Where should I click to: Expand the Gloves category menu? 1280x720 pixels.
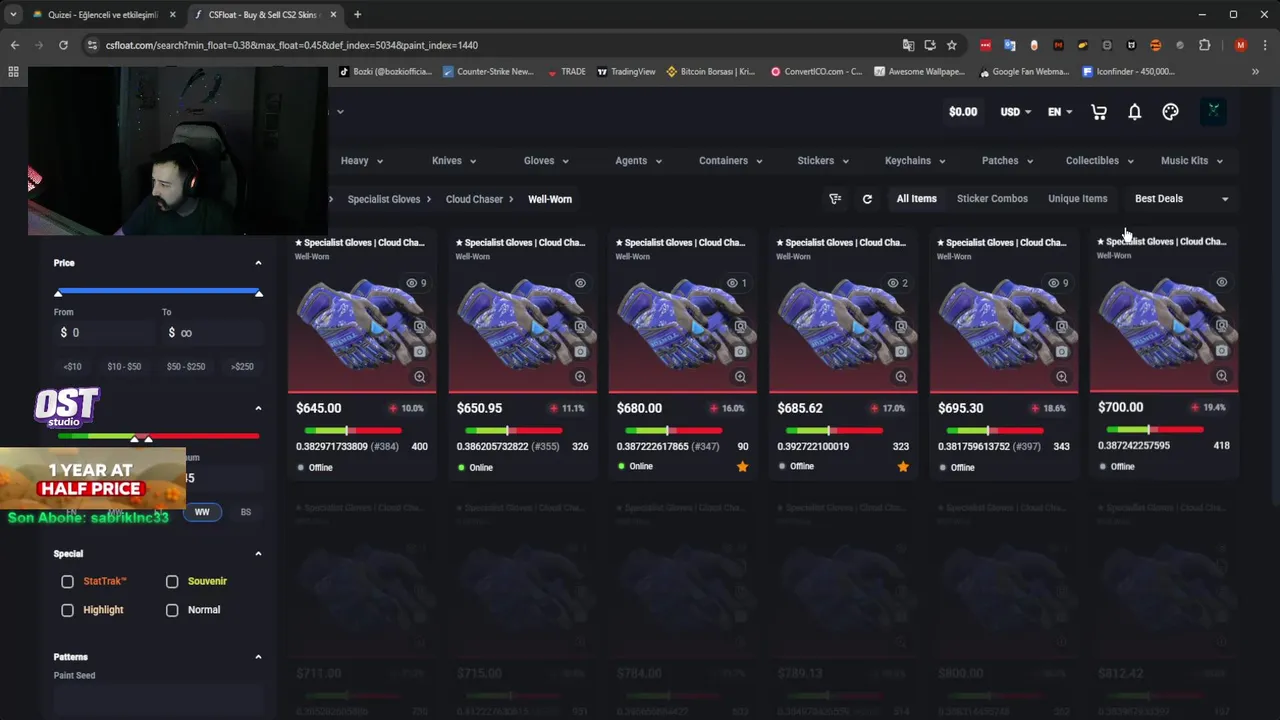pos(546,161)
